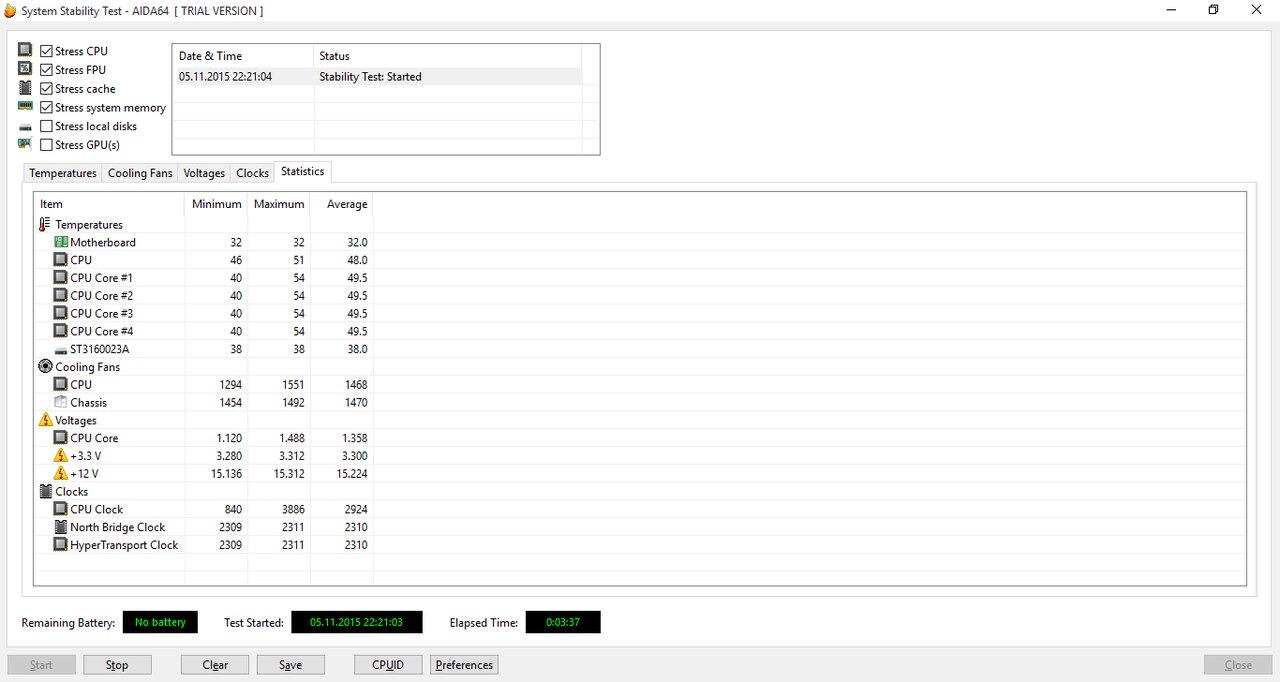Click the disk drive icon beside Stress local disks

25,127
